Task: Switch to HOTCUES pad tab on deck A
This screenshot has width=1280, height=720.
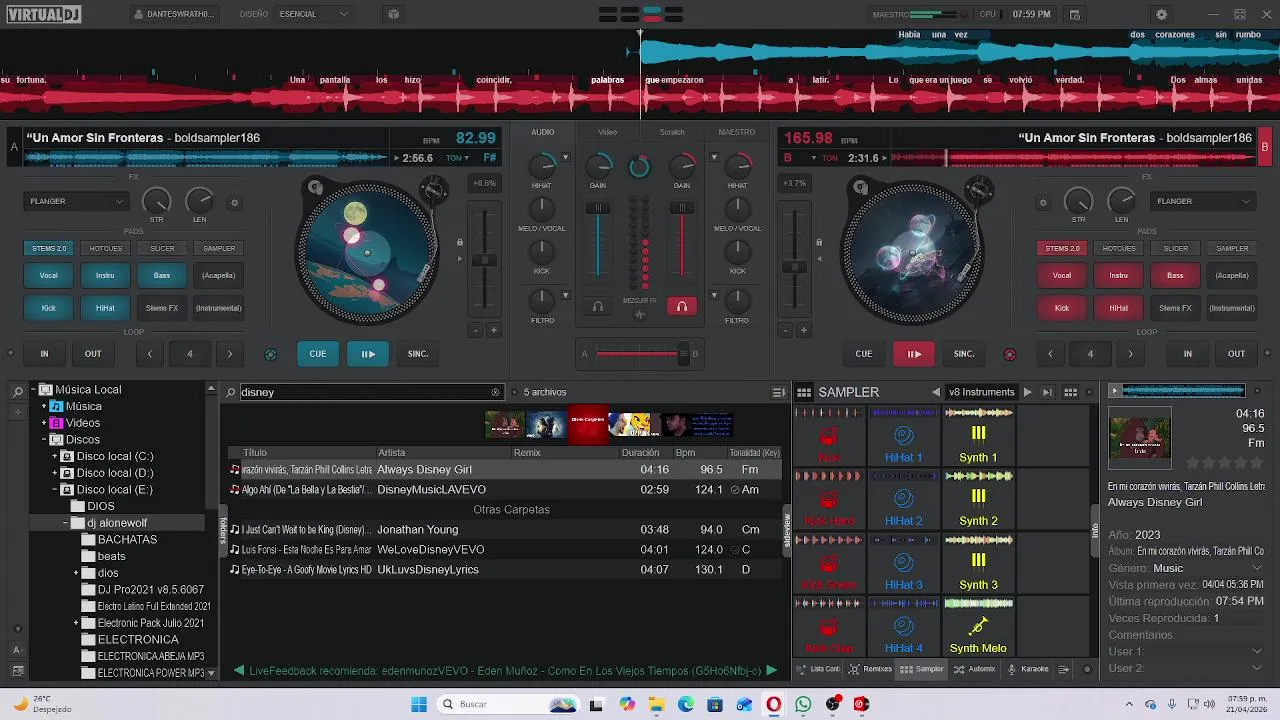Action: click(105, 248)
